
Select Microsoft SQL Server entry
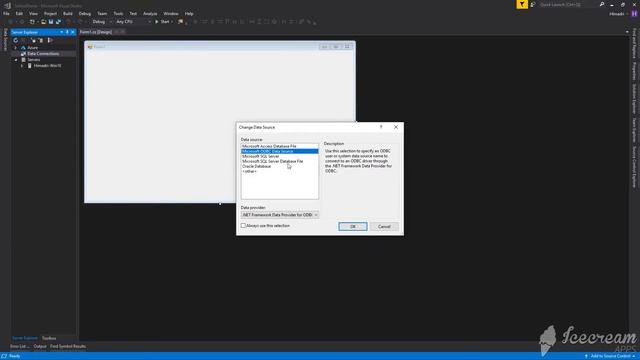pyautogui.click(x=280, y=156)
